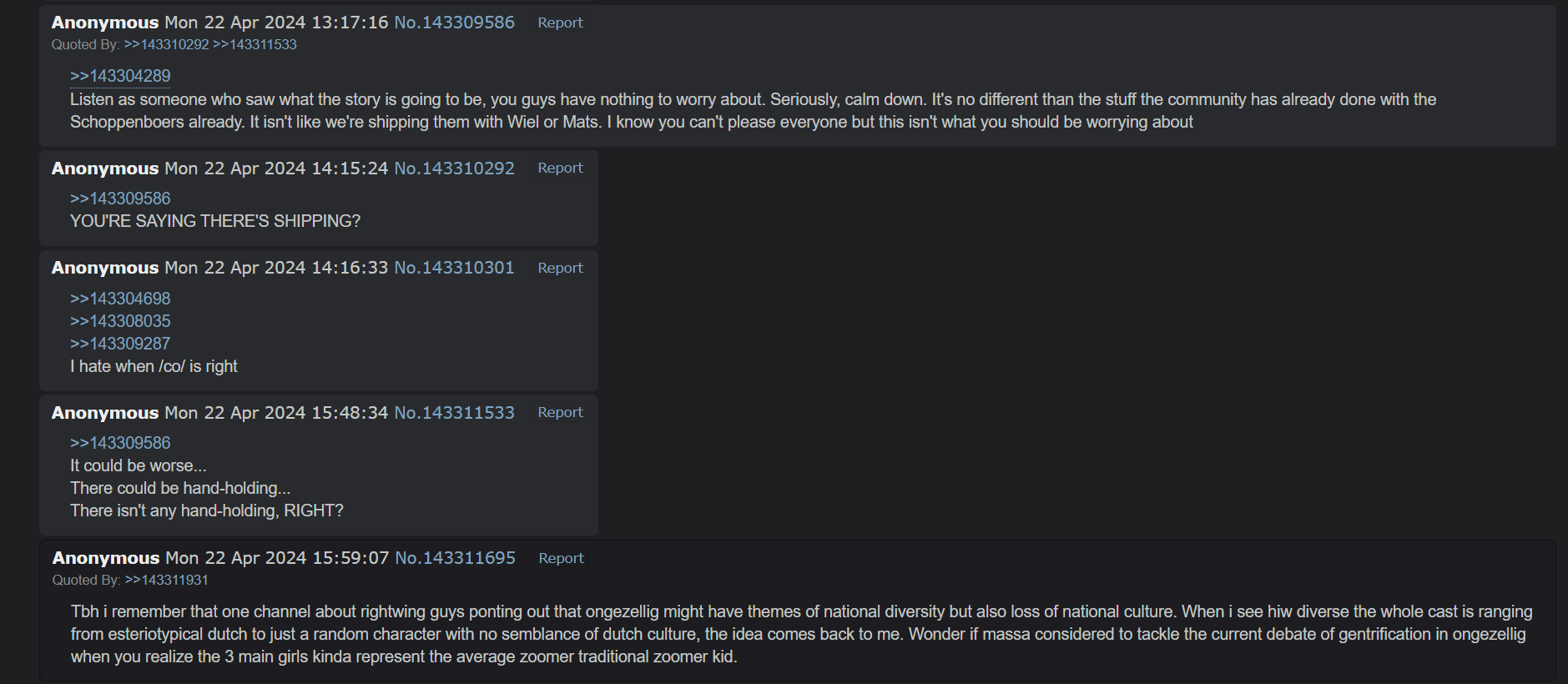Jump to quoted reply >>143308035
The width and height of the screenshot is (1568, 684).
click(120, 321)
